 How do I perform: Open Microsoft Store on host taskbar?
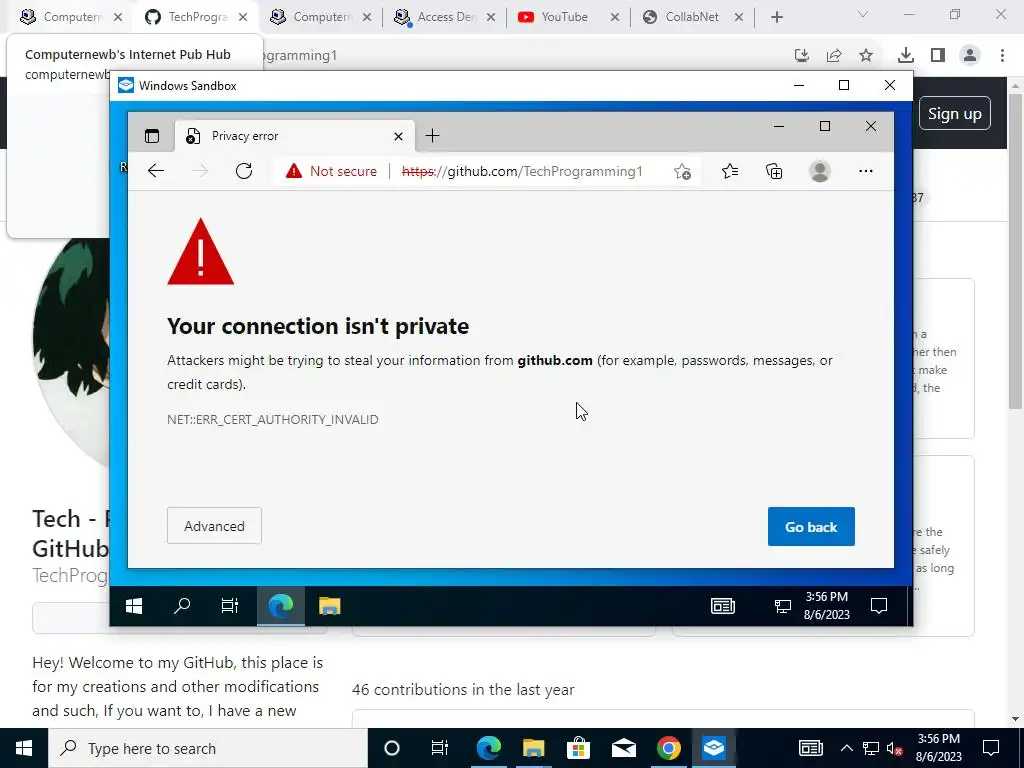(578, 748)
